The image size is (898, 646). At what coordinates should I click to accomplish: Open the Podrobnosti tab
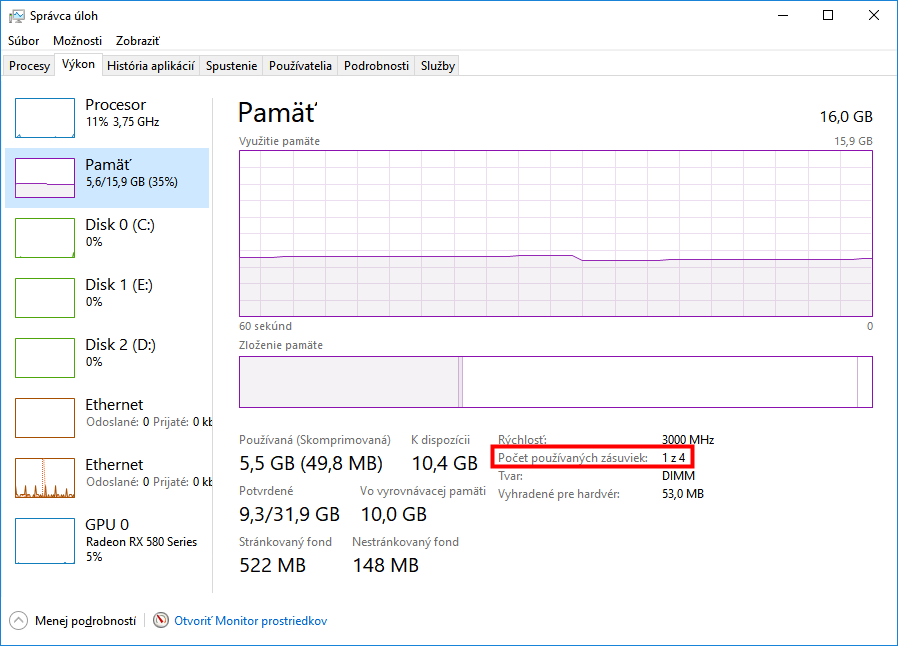click(376, 66)
